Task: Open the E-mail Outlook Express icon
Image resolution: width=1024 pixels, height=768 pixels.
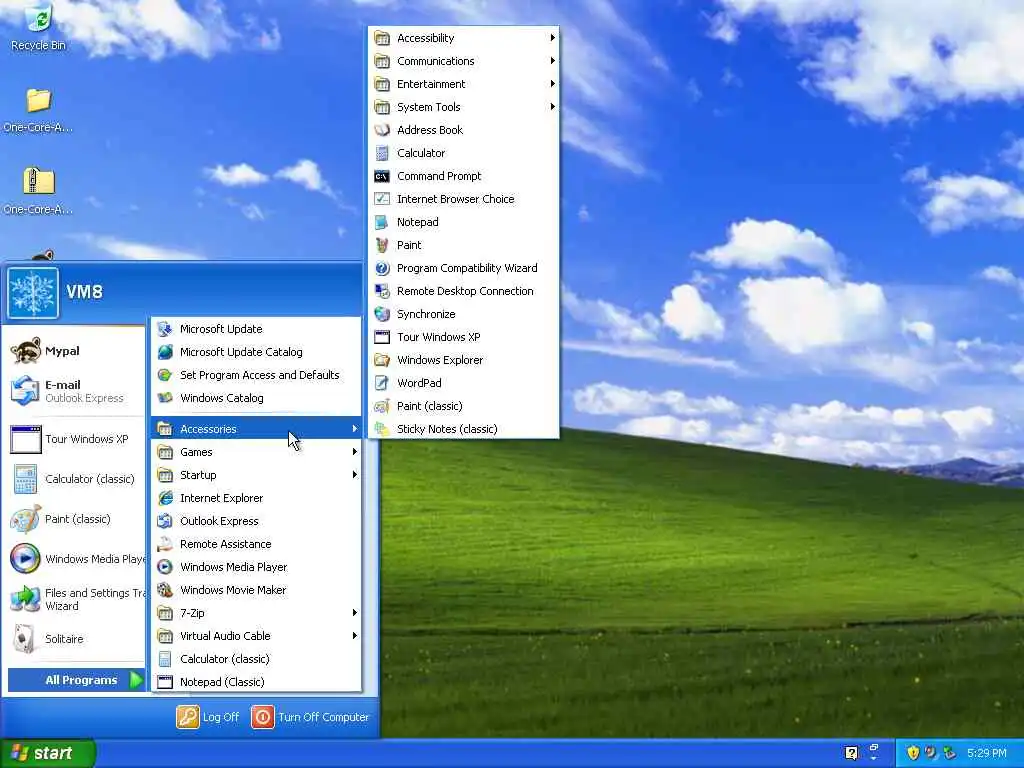Action: tap(25, 391)
